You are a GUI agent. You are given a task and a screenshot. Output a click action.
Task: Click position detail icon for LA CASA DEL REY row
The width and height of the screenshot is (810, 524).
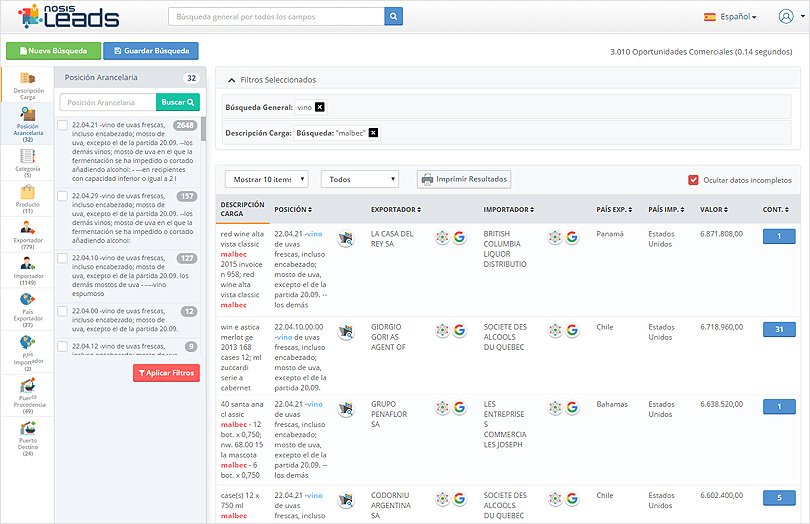coord(346,238)
